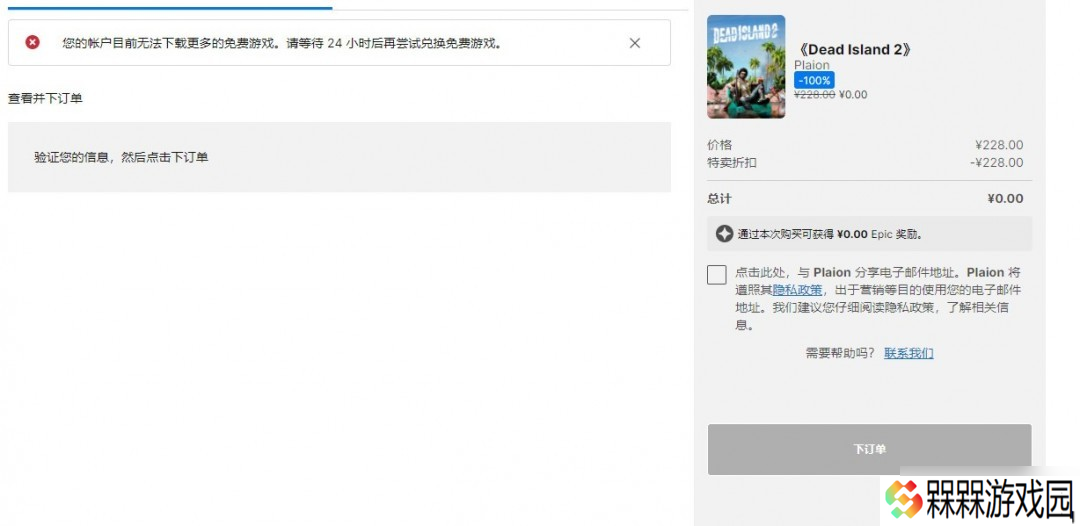
Task: Click the red error icon in the alert
Action: tap(32, 43)
